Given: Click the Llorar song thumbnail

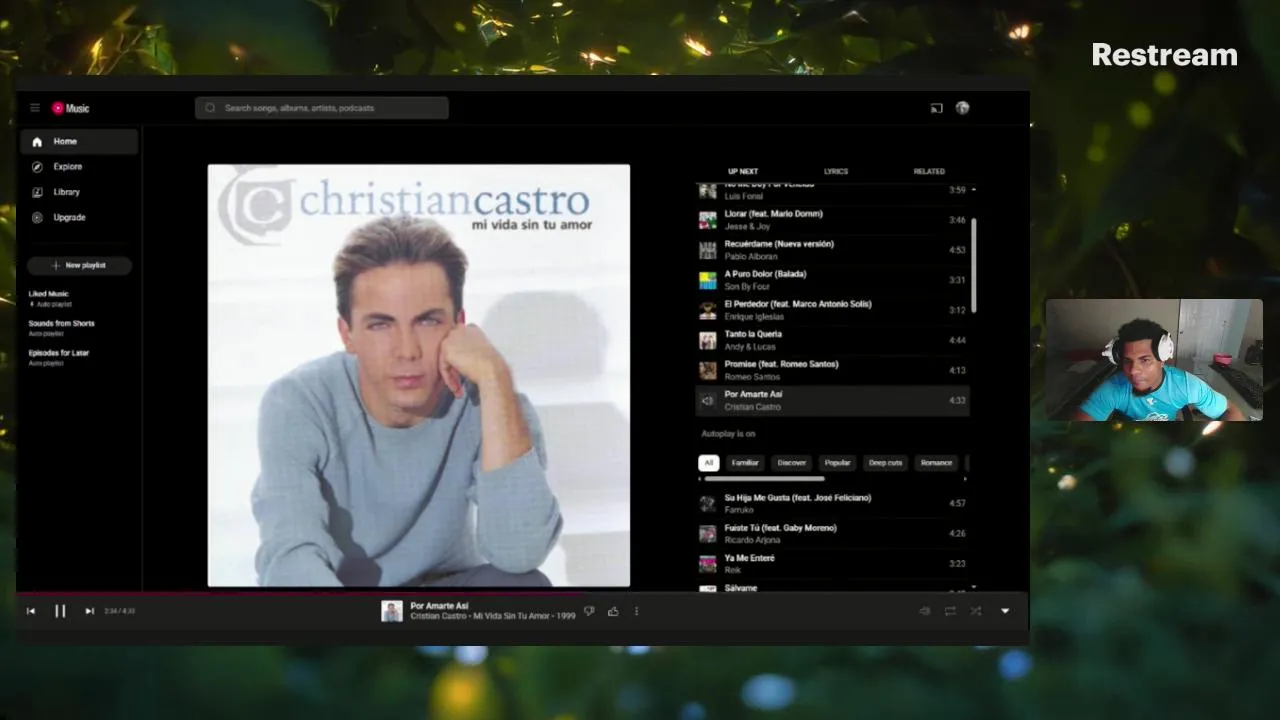Looking at the screenshot, I should [708, 220].
